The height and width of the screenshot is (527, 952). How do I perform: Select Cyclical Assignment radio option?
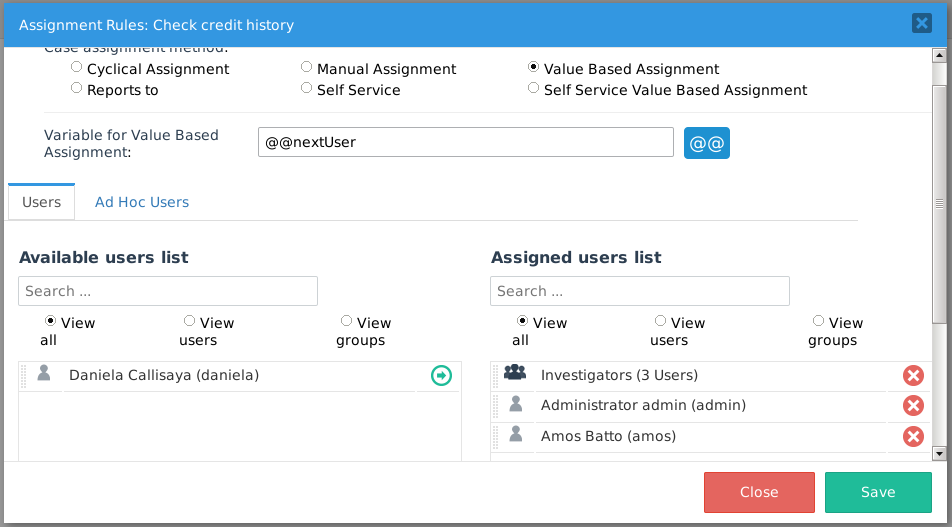[77, 68]
